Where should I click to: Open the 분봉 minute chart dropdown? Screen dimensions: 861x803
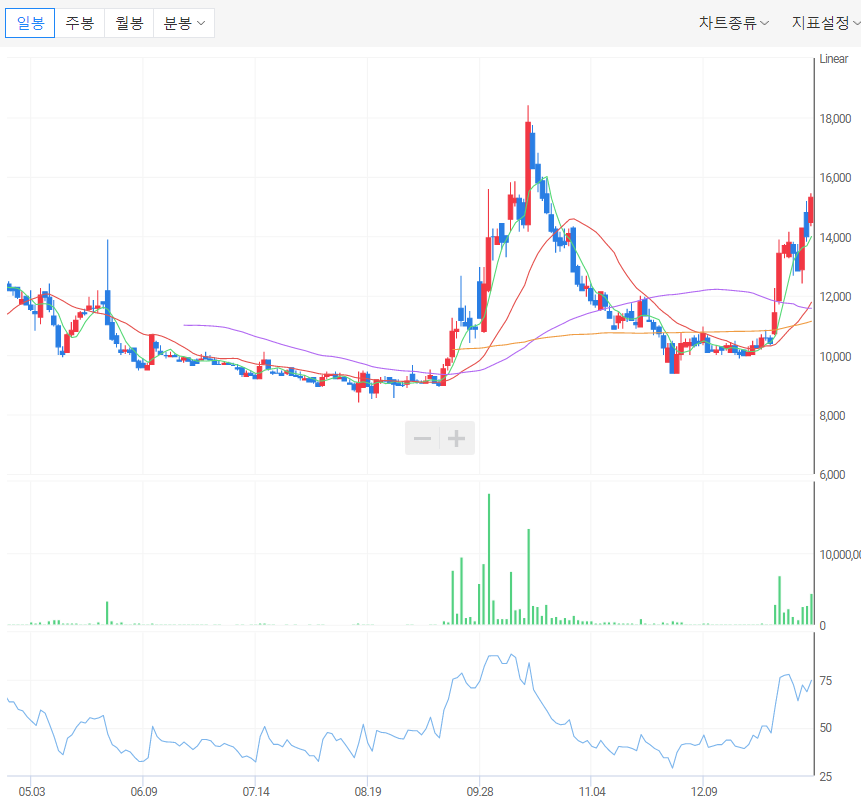pos(184,23)
